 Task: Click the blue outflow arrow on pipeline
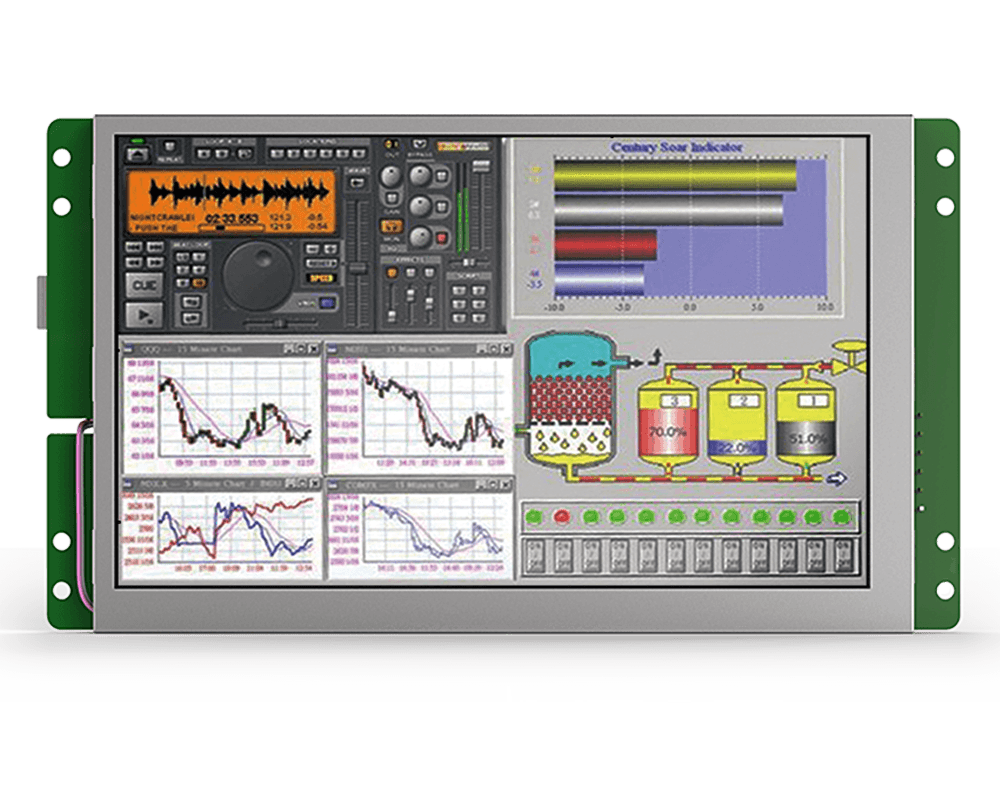tap(836, 478)
